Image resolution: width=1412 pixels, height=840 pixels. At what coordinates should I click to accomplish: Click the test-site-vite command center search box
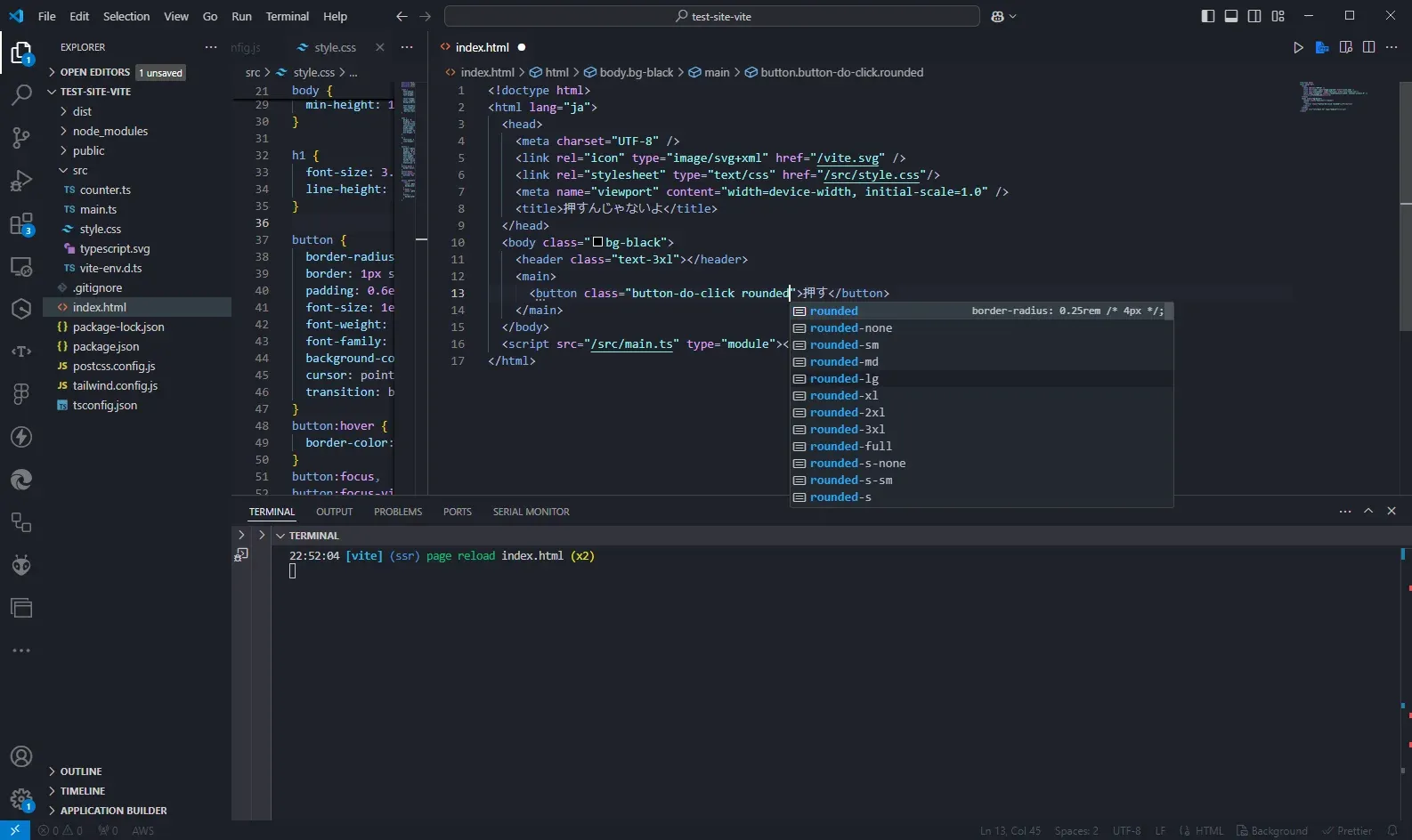pos(712,16)
